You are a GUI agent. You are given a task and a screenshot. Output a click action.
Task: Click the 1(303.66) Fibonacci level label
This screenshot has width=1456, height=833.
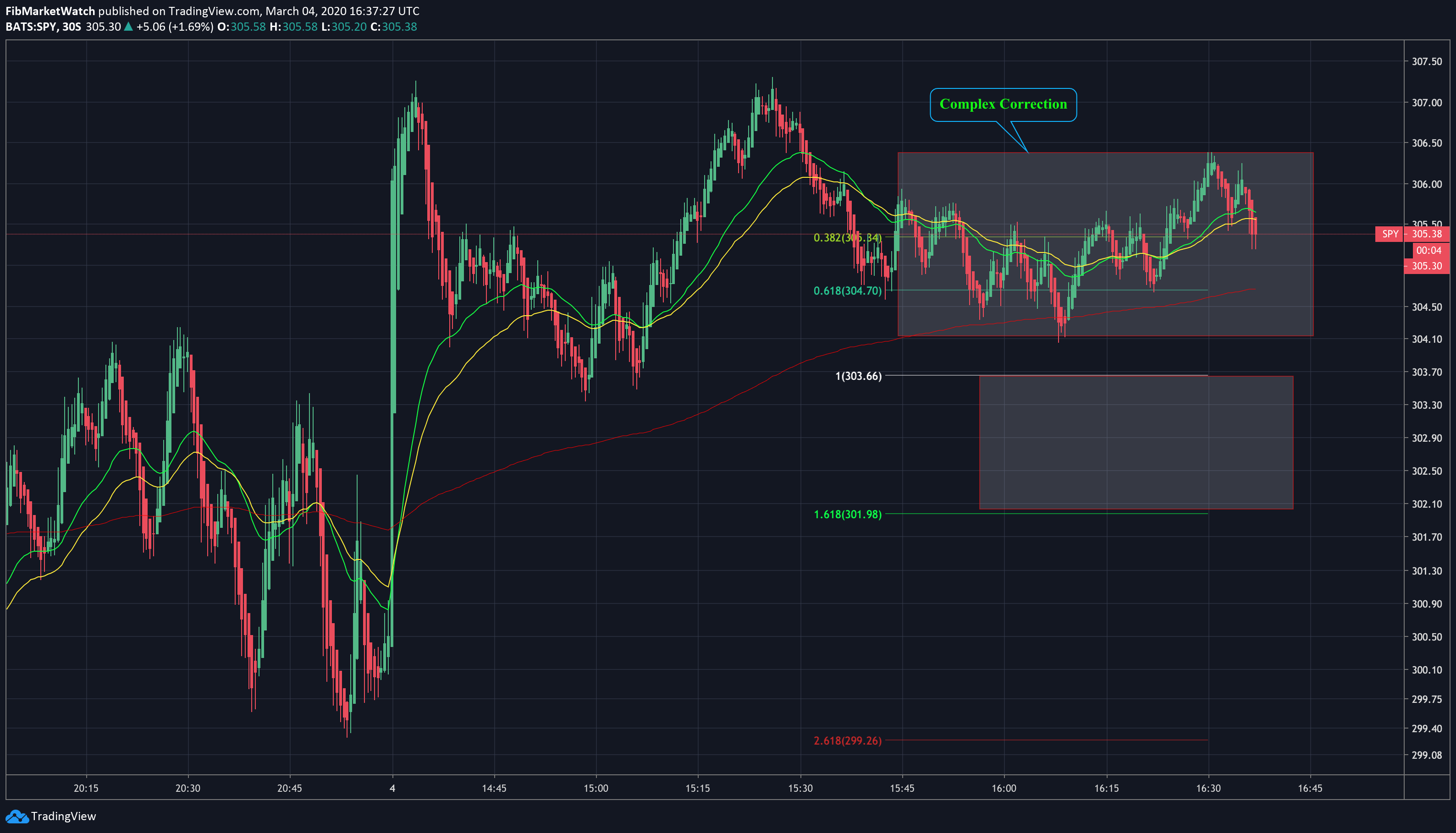click(x=859, y=376)
